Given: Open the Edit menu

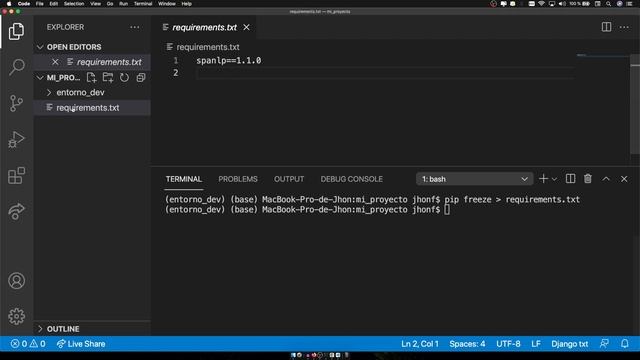Looking at the screenshot, I should tap(53, 4).
